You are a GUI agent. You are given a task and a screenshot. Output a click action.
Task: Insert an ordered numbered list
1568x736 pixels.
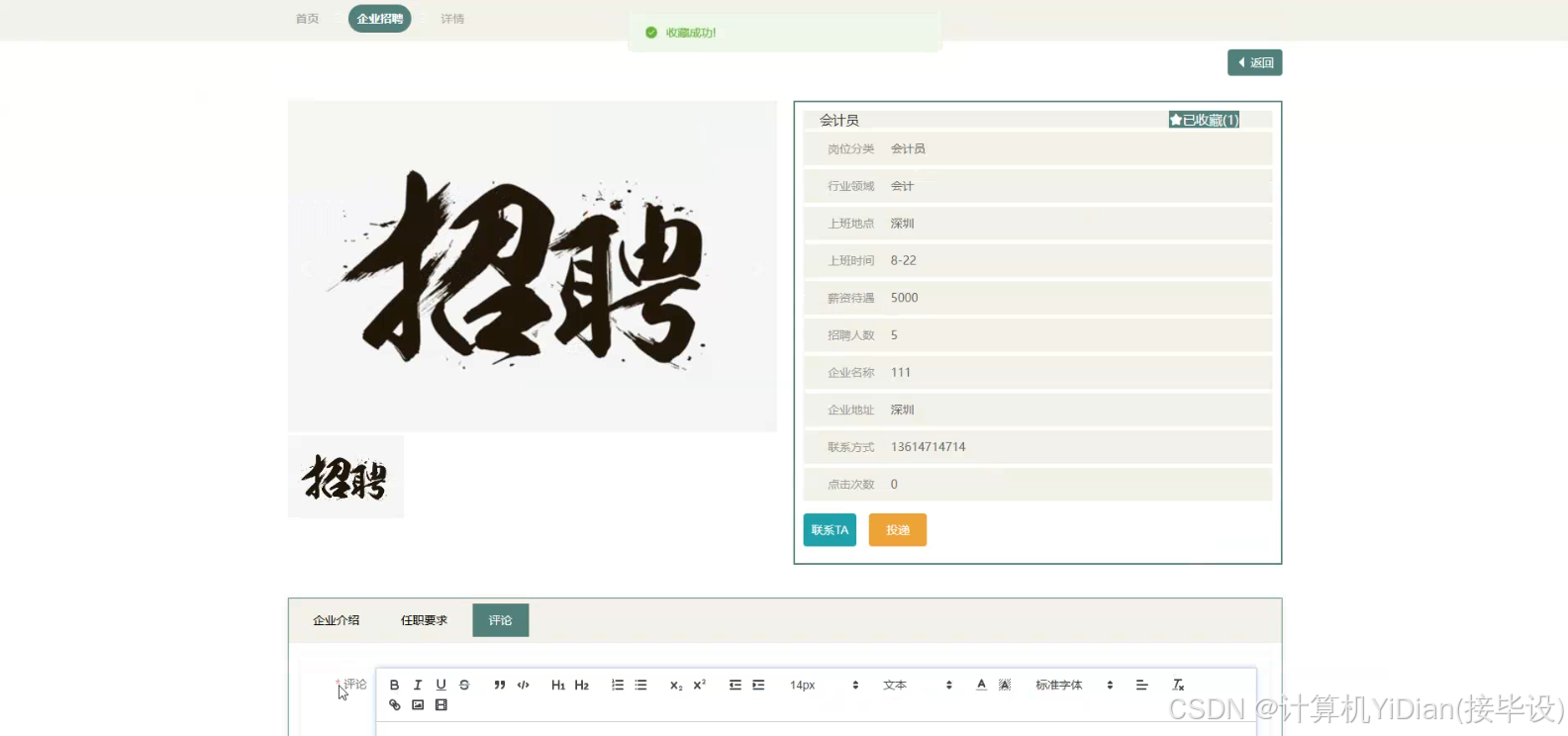[618, 685]
